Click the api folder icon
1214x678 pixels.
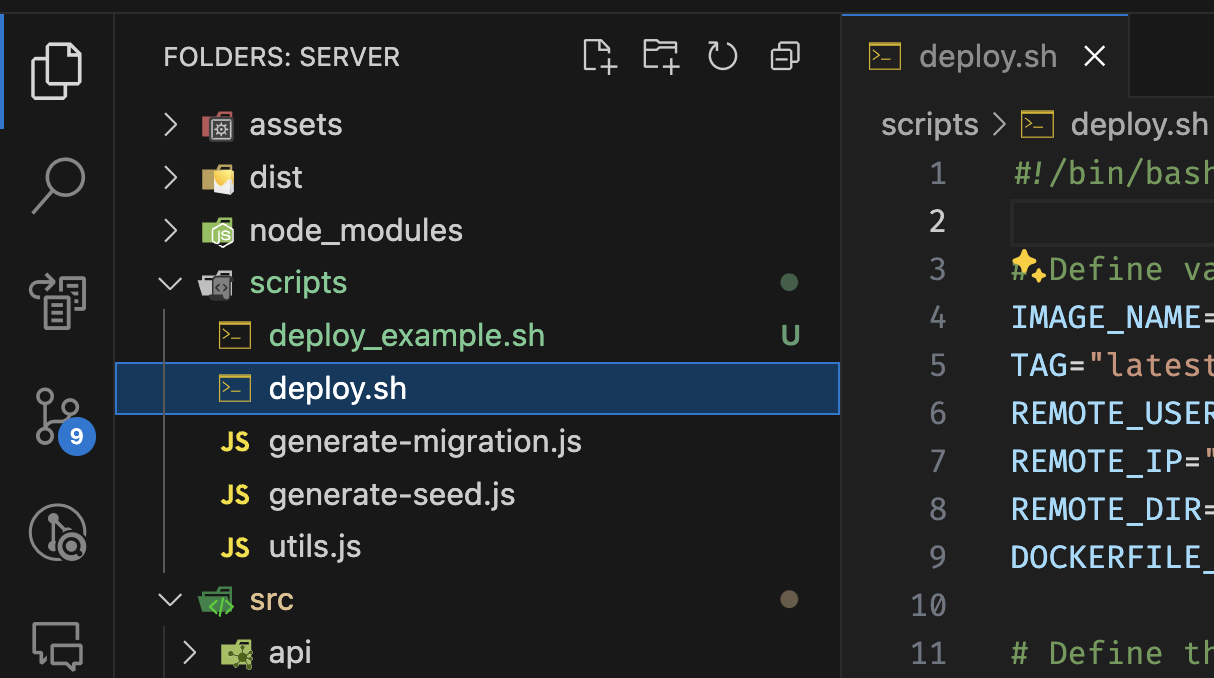pos(237,654)
